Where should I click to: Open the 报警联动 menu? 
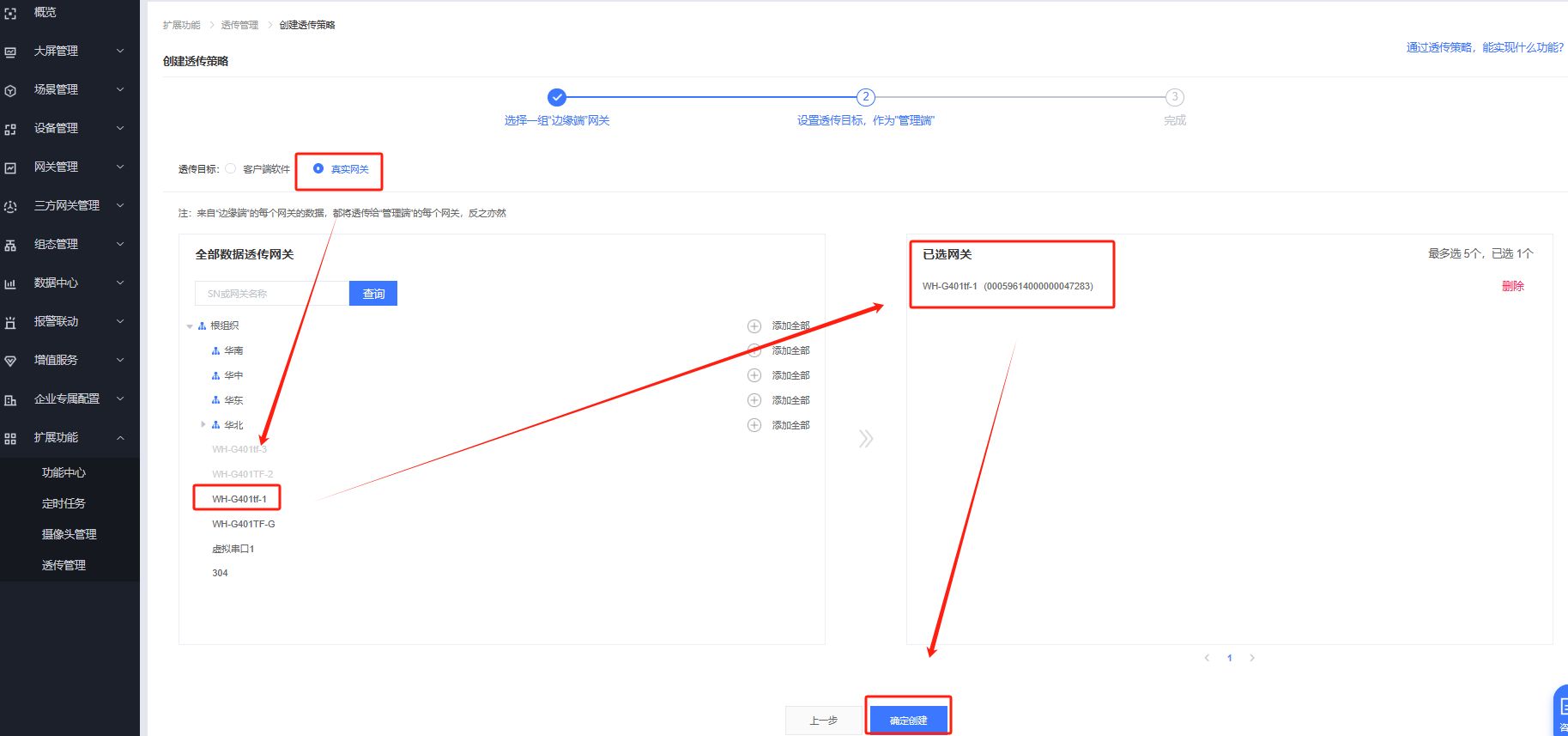pos(70,321)
